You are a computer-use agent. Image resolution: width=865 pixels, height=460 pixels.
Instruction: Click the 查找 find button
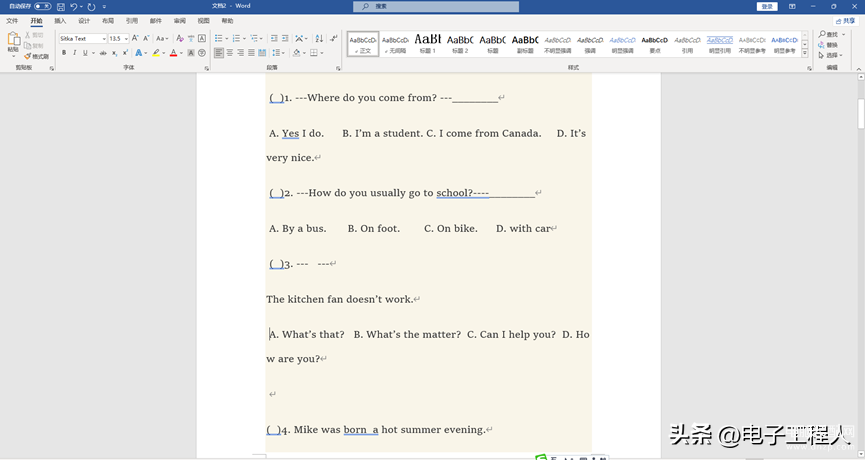831,34
